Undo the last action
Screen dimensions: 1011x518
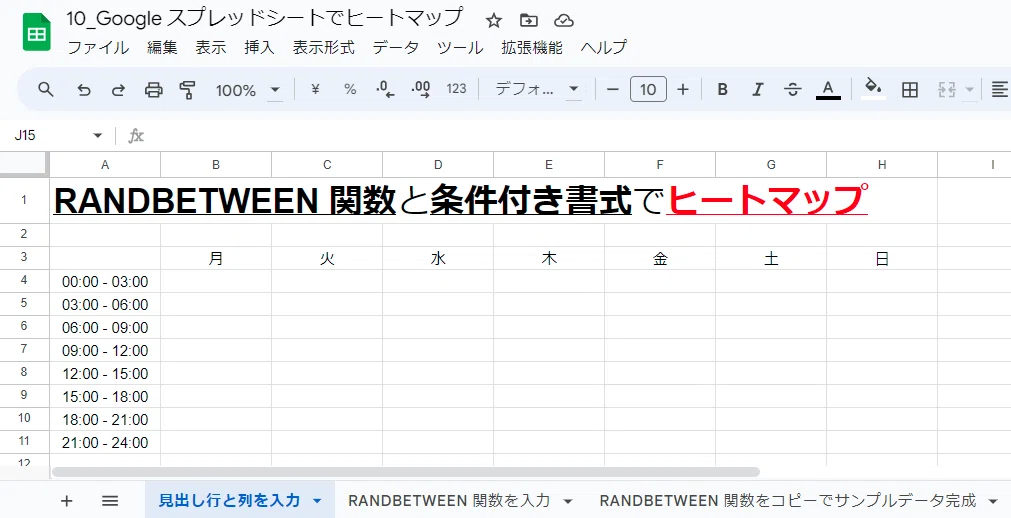pyautogui.click(x=84, y=90)
